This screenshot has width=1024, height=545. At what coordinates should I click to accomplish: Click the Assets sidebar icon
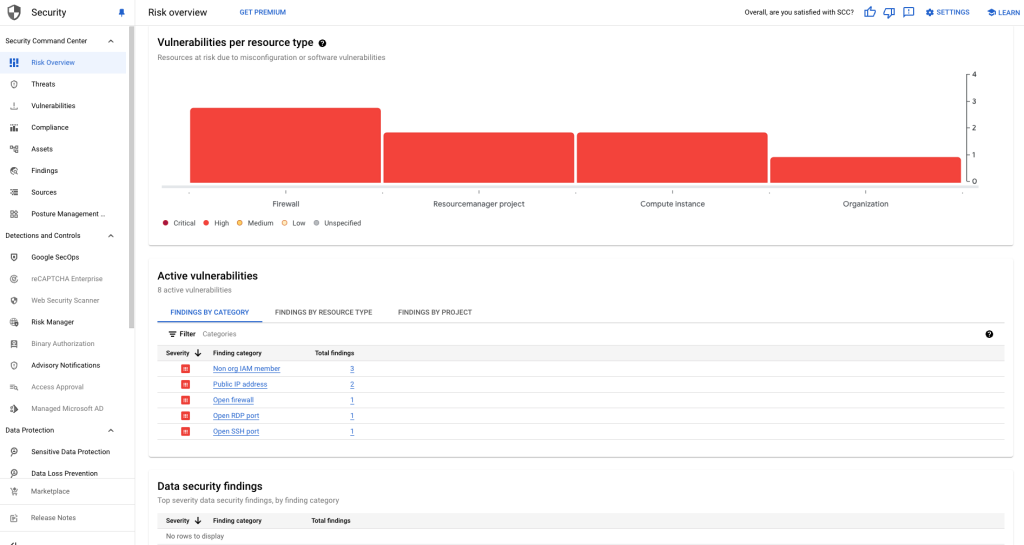click(14, 149)
